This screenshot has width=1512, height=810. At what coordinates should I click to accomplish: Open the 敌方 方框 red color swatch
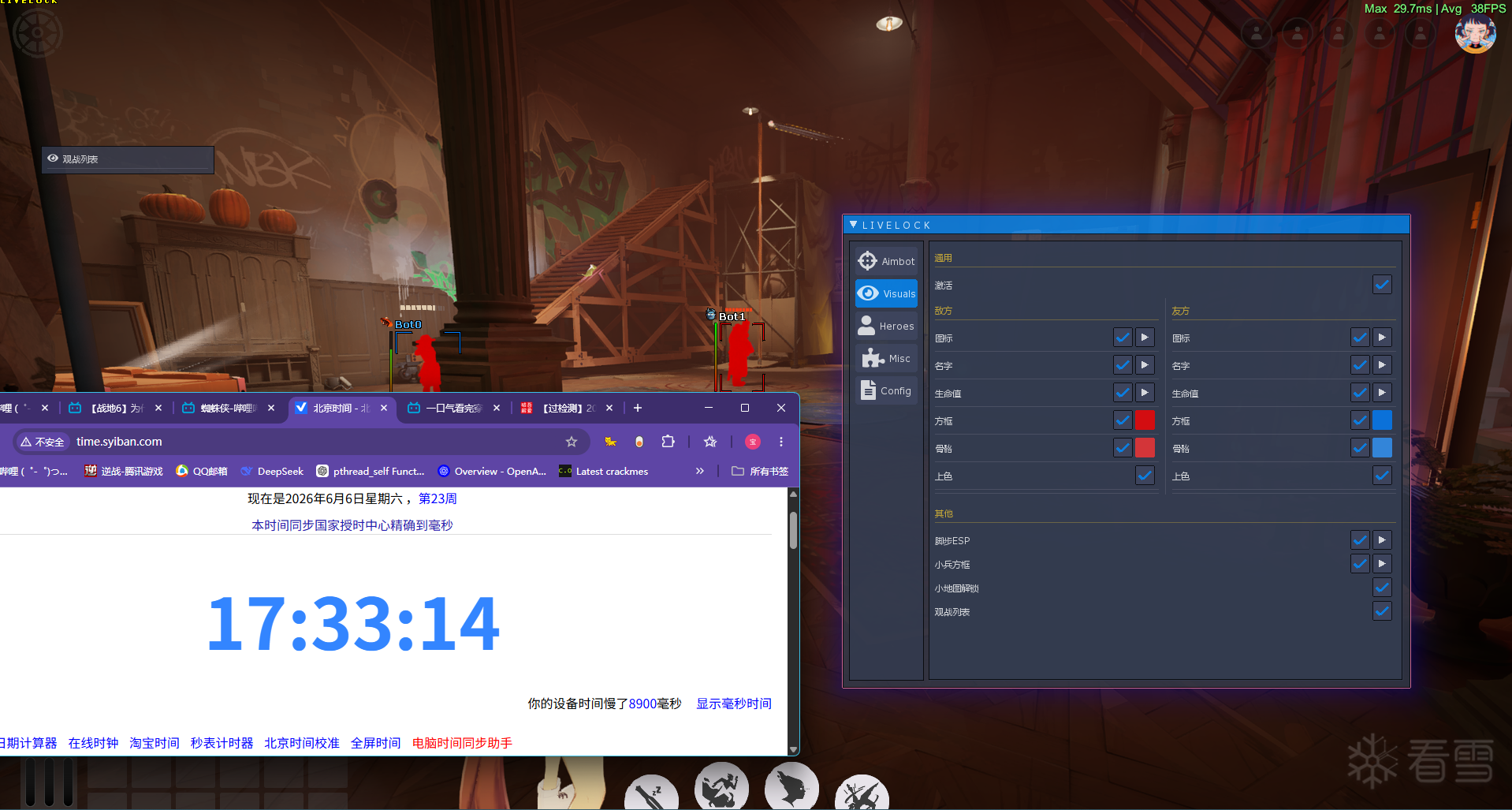(x=1145, y=420)
